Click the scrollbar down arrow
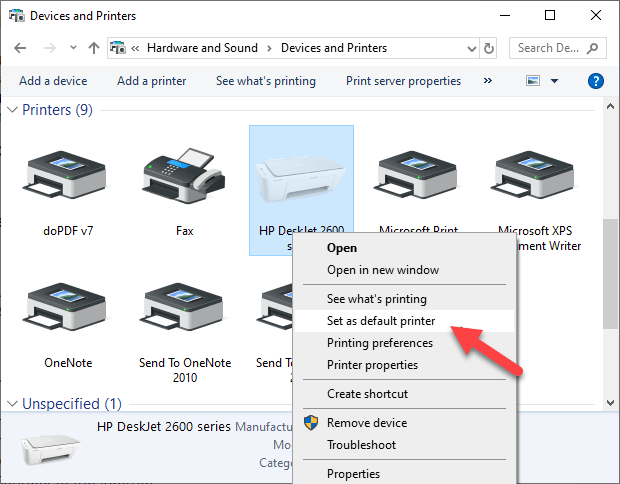 coord(610,403)
